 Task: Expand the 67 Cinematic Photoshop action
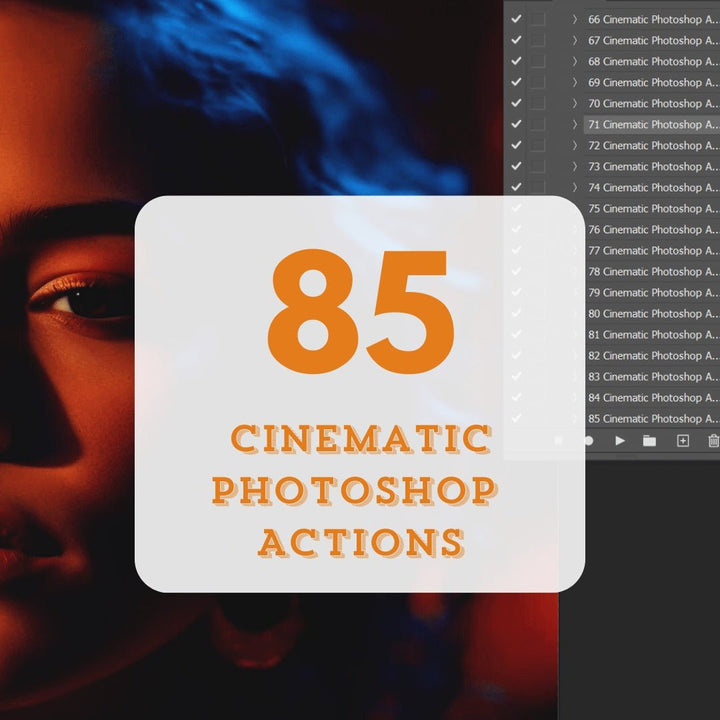(575, 40)
